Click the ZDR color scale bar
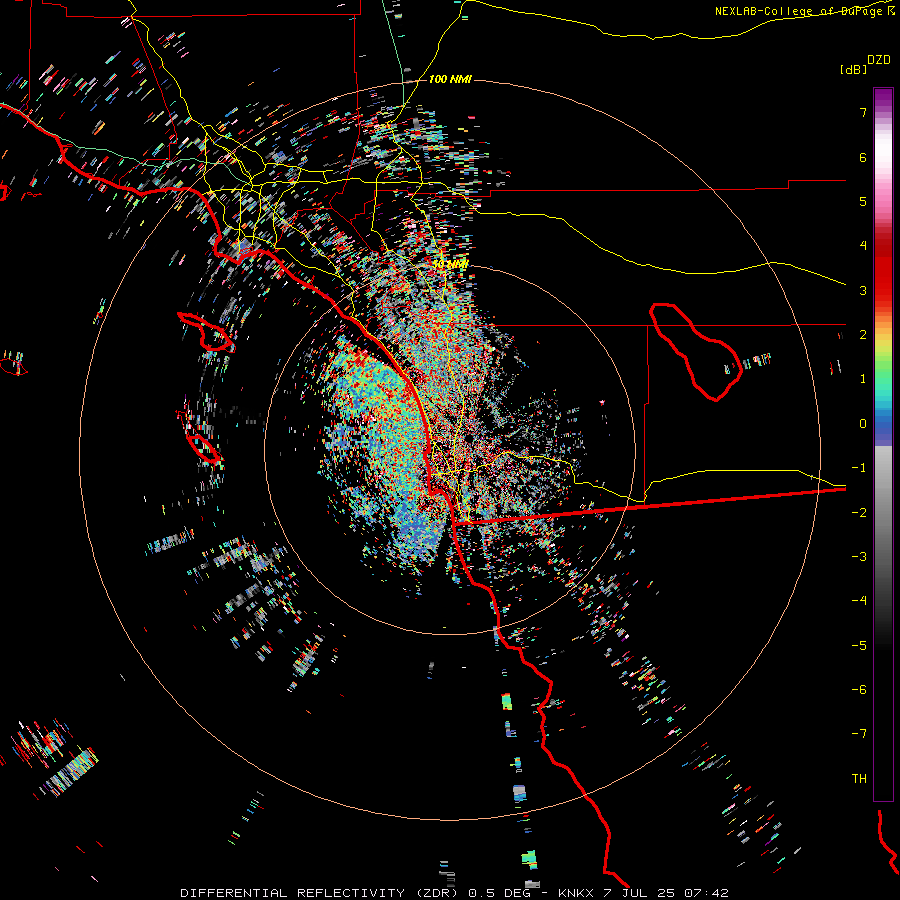 coord(883,444)
